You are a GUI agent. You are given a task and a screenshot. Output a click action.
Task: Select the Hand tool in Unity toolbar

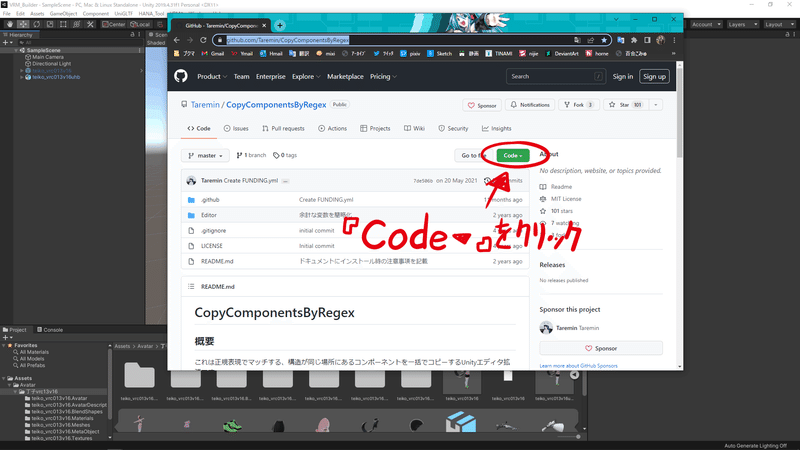(10, 24)
